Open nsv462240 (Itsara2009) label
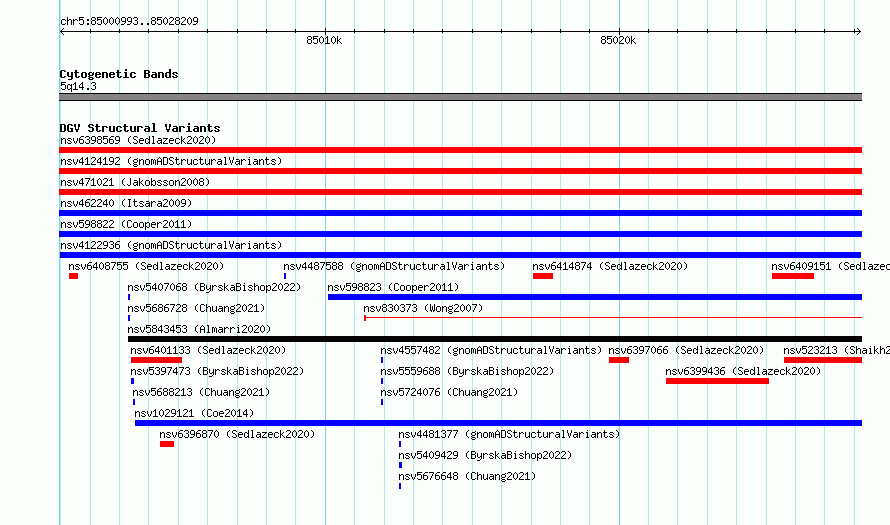Viewport: 890px width, 525px height. (126, 203)
